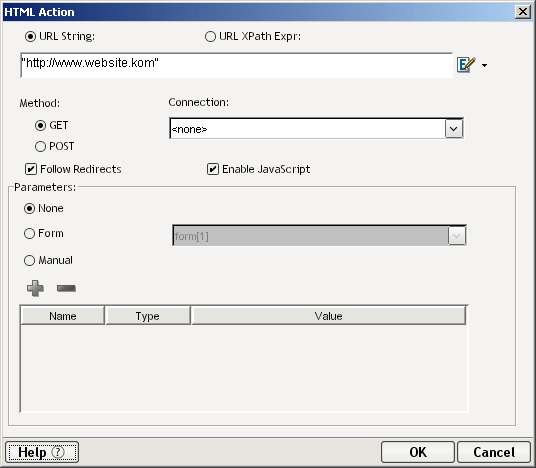Viewport: 536px width, 468px height.
Task: Select the URL String radio option
Action: coord(30,36)
